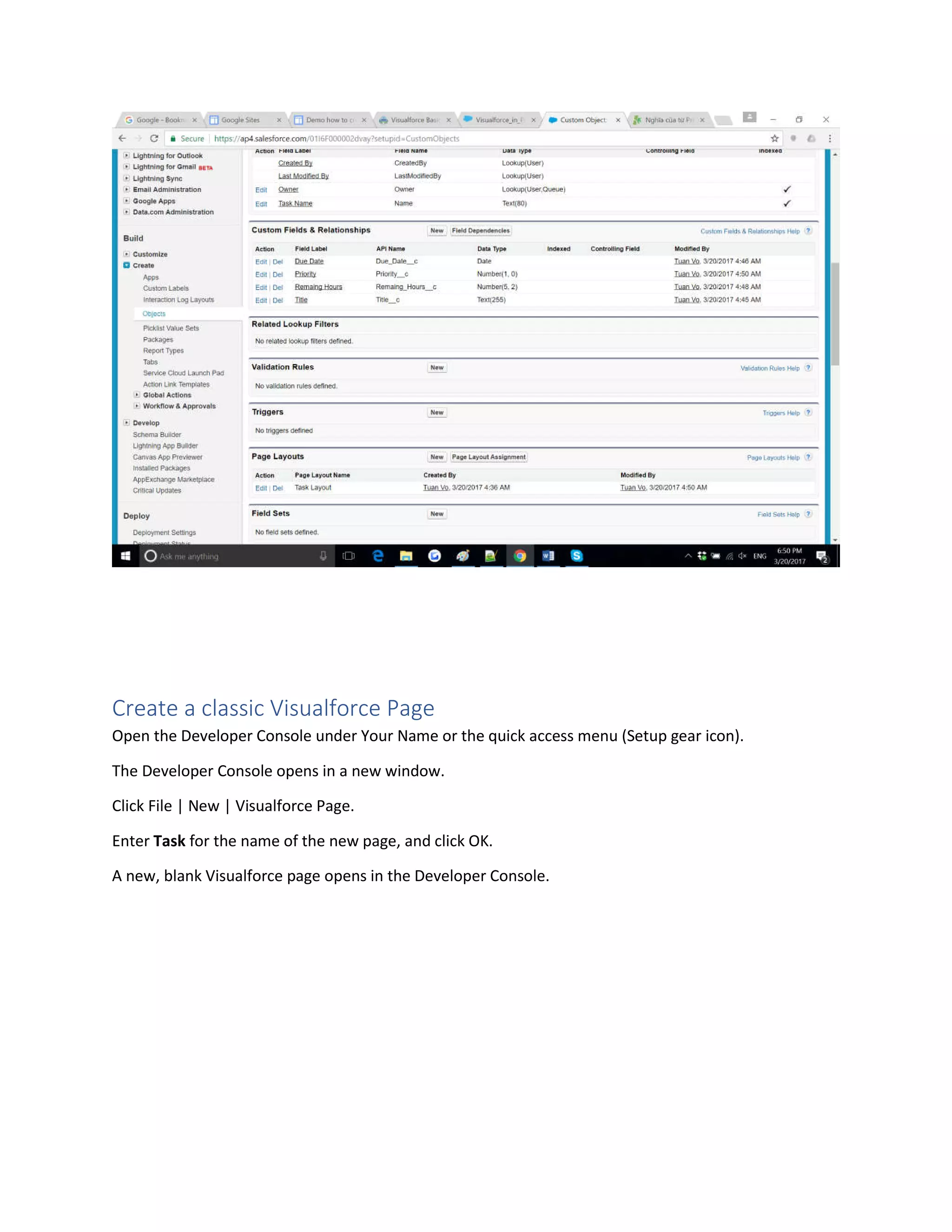This screenshot has width=952, height=1232.
Task: Open Task View on the taskbar
Action: point(349,556)
